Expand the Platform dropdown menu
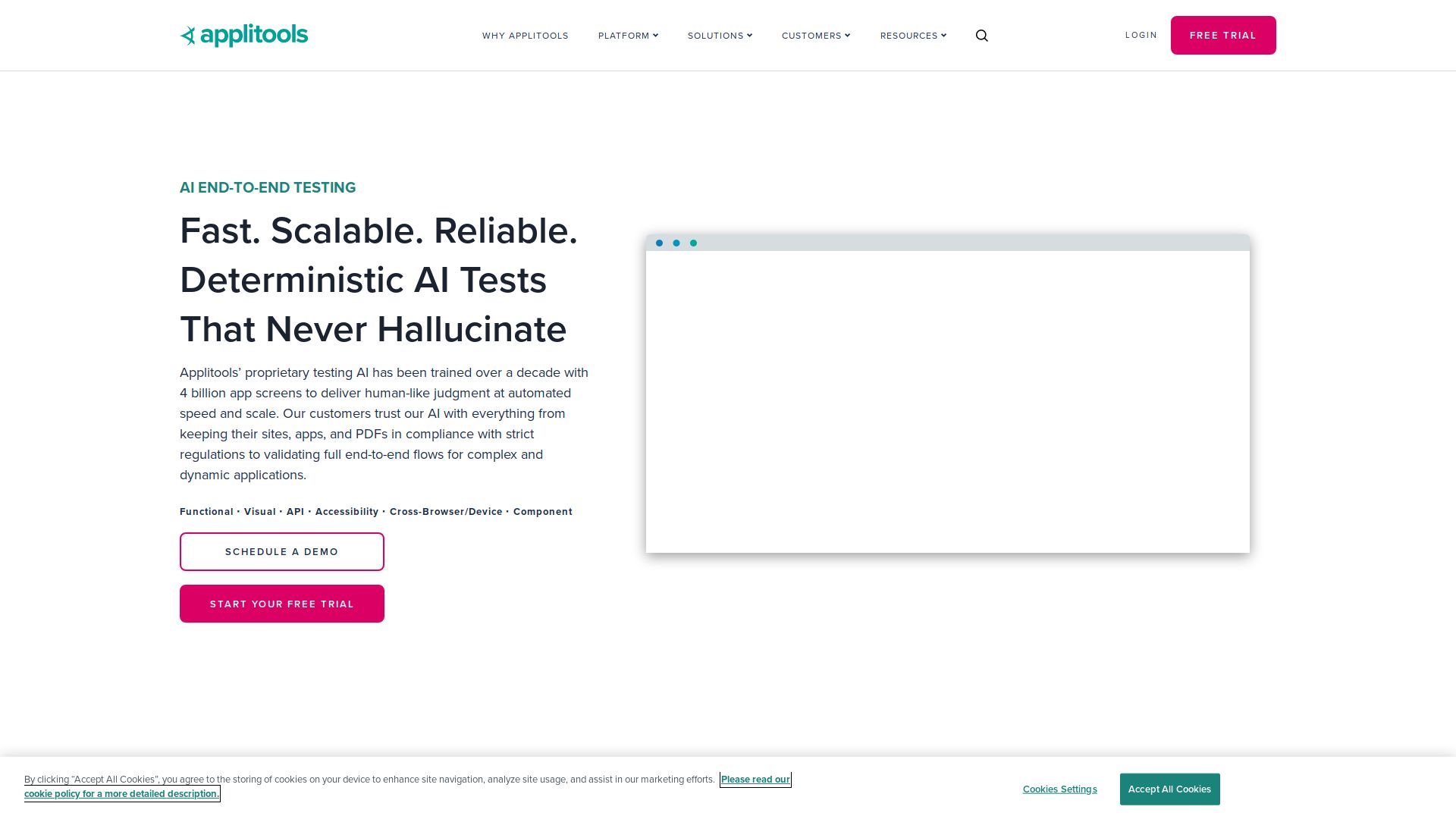The height and width of the screenshot is (819, 1456). (x=628, y=36)
